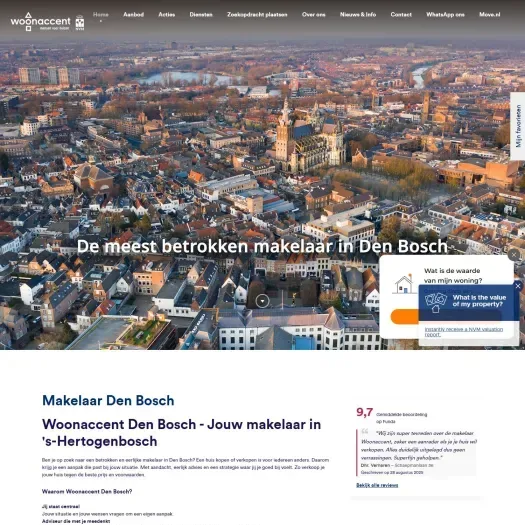Click the Makelaar Den Bosch heading

[x=108, y=400]
